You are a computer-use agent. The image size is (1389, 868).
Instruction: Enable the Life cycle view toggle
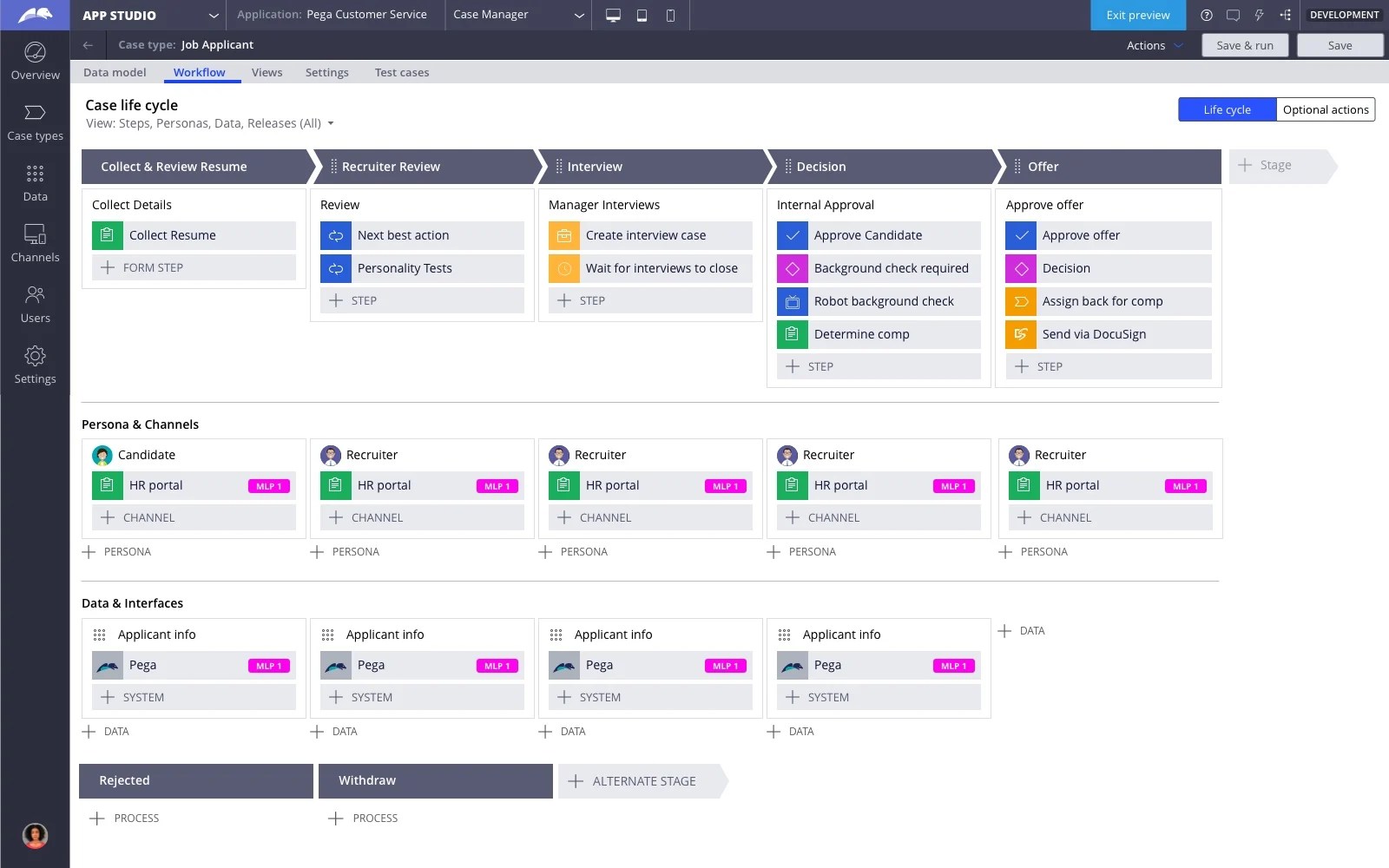click(1226, 109)
